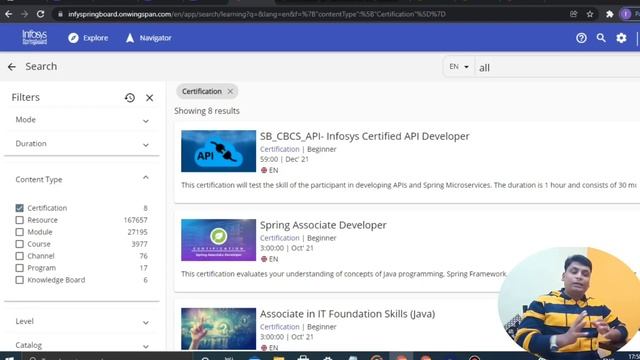
Task: Go back from Search page arrow
Action: pyautogui.click(x=12, y=67)
